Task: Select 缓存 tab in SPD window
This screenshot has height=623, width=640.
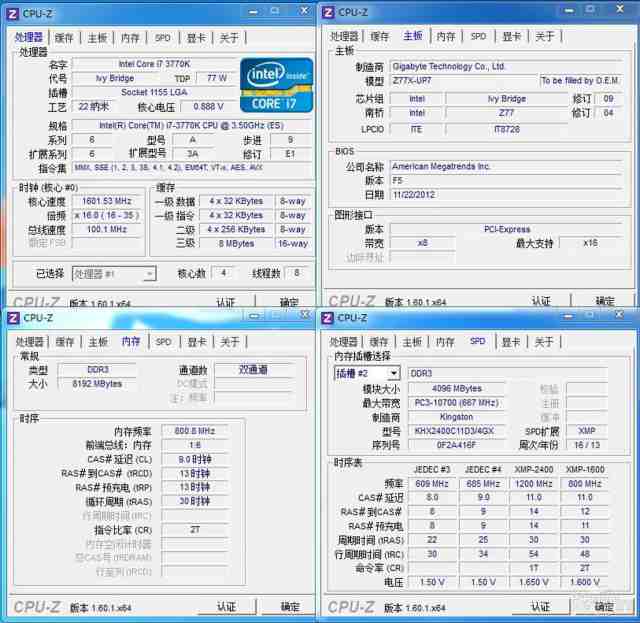Action: pos(378,342)
